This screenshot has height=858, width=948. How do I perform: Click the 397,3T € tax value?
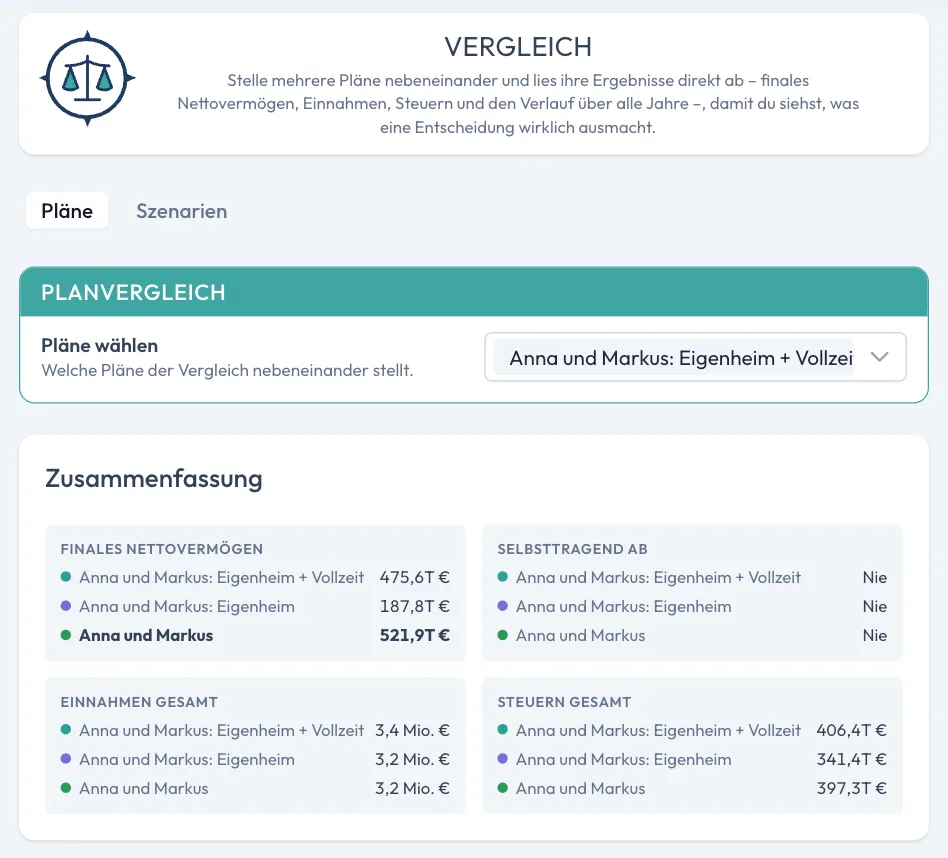tap(851, 788)
